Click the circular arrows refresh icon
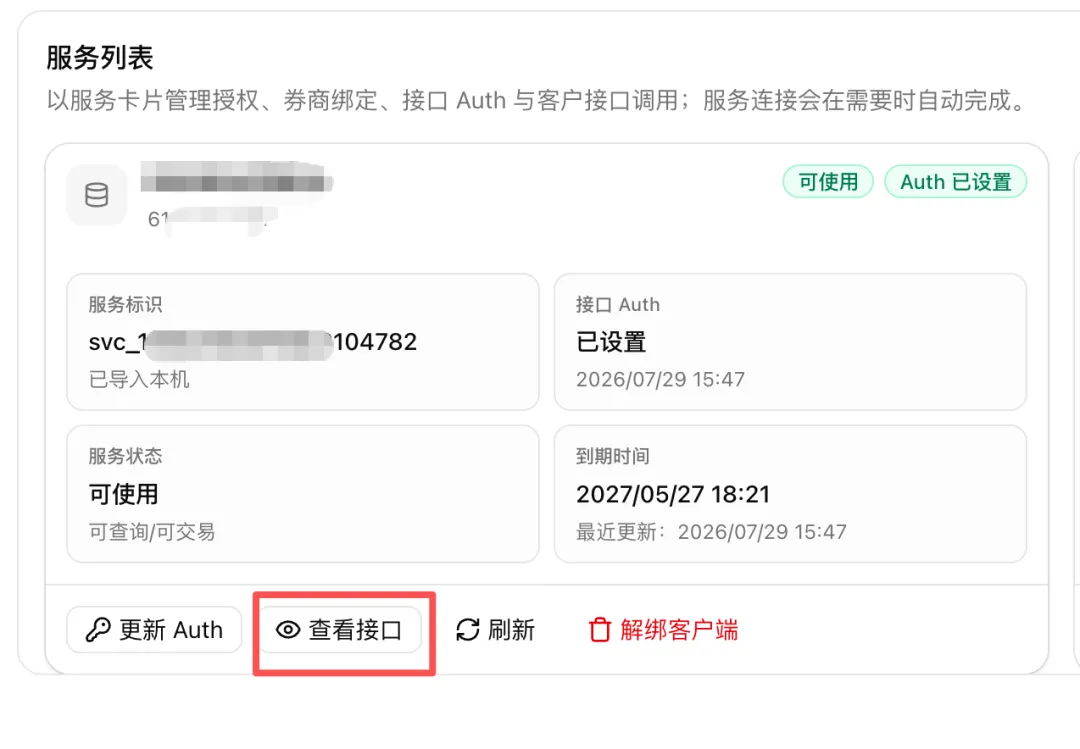Image resolution: width=1080 pixels, height=749 pixels. coord(468,630)
